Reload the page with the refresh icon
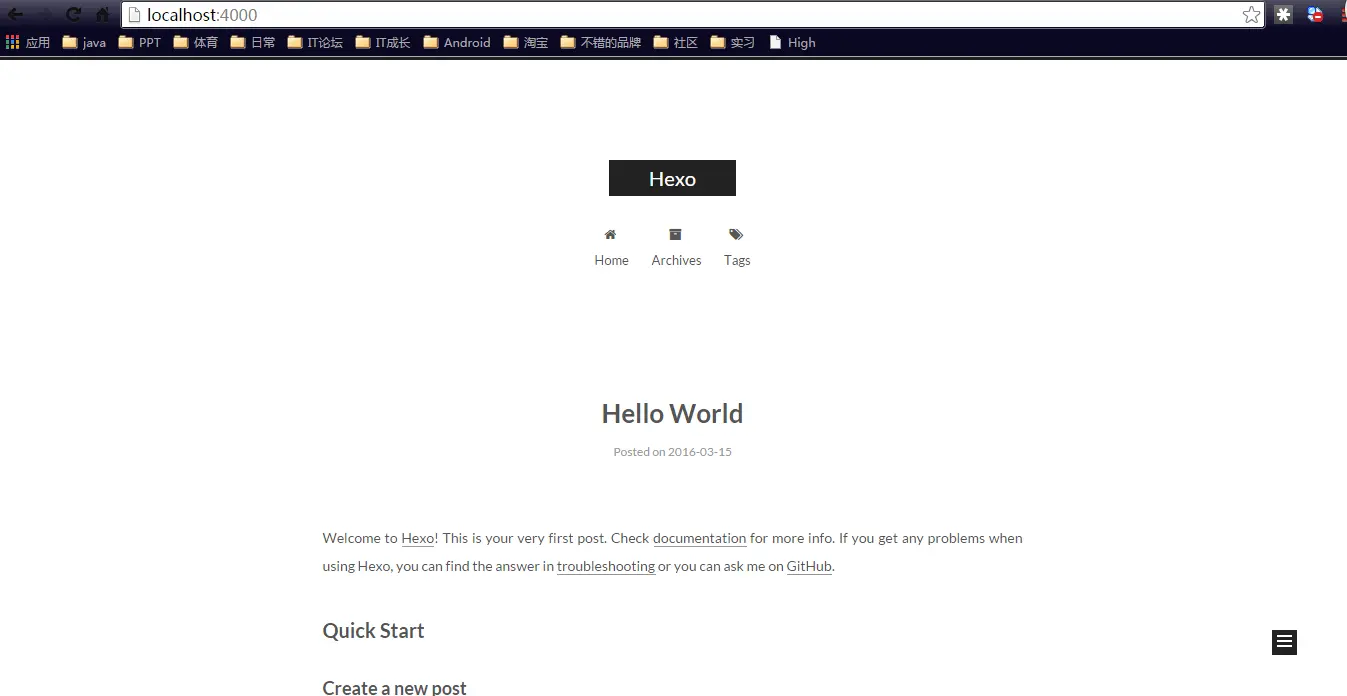 click(73, 14)
